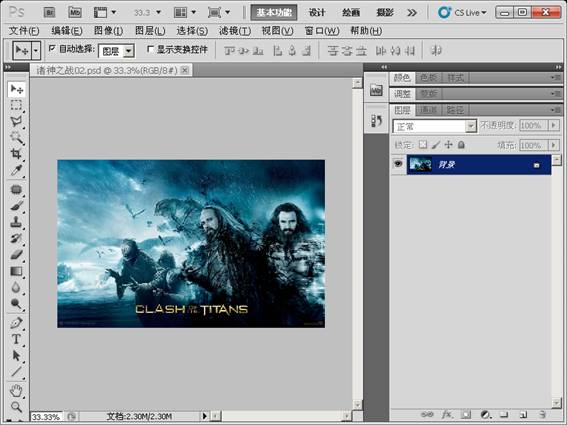This screenshot has height=425, width=567.
Task: Open the 不透明度 slider arrow
Action: tap(554, 126)
